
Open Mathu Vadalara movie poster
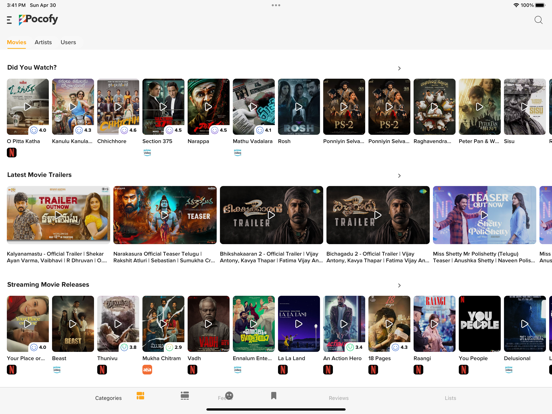[x=253, y=107]
